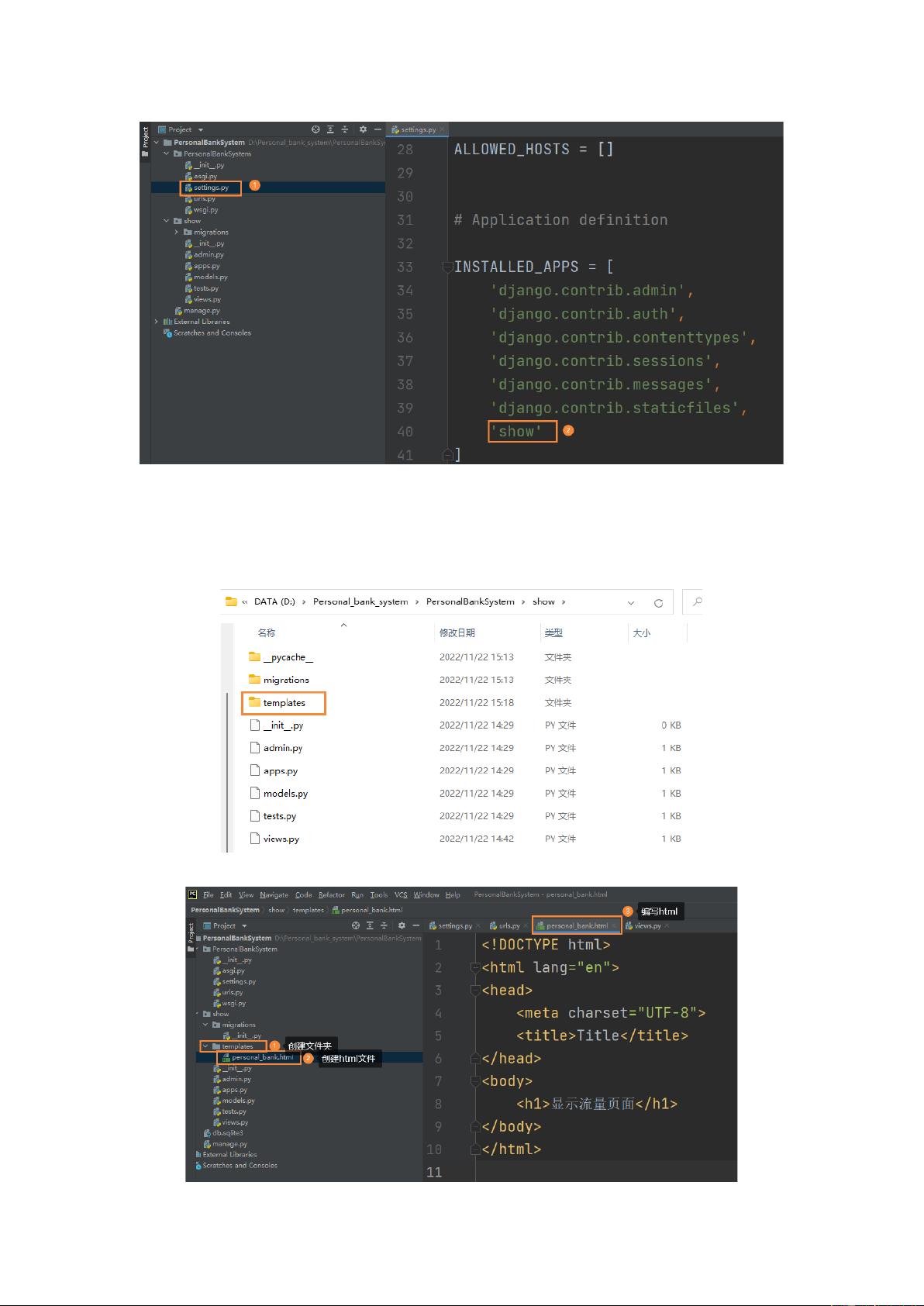Click Expand All icon in top Project toolbar
924x1306 pixels.
pyautogui.click(x=330, y=129)
